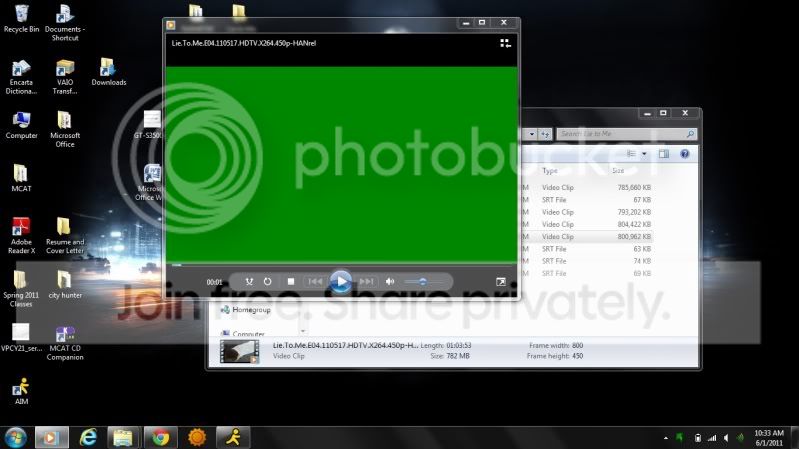The height and width of the screenshot is (449, 799).
Task: Select the 800,962 KB Video Clip row
Action: click(x=586, y=236)
